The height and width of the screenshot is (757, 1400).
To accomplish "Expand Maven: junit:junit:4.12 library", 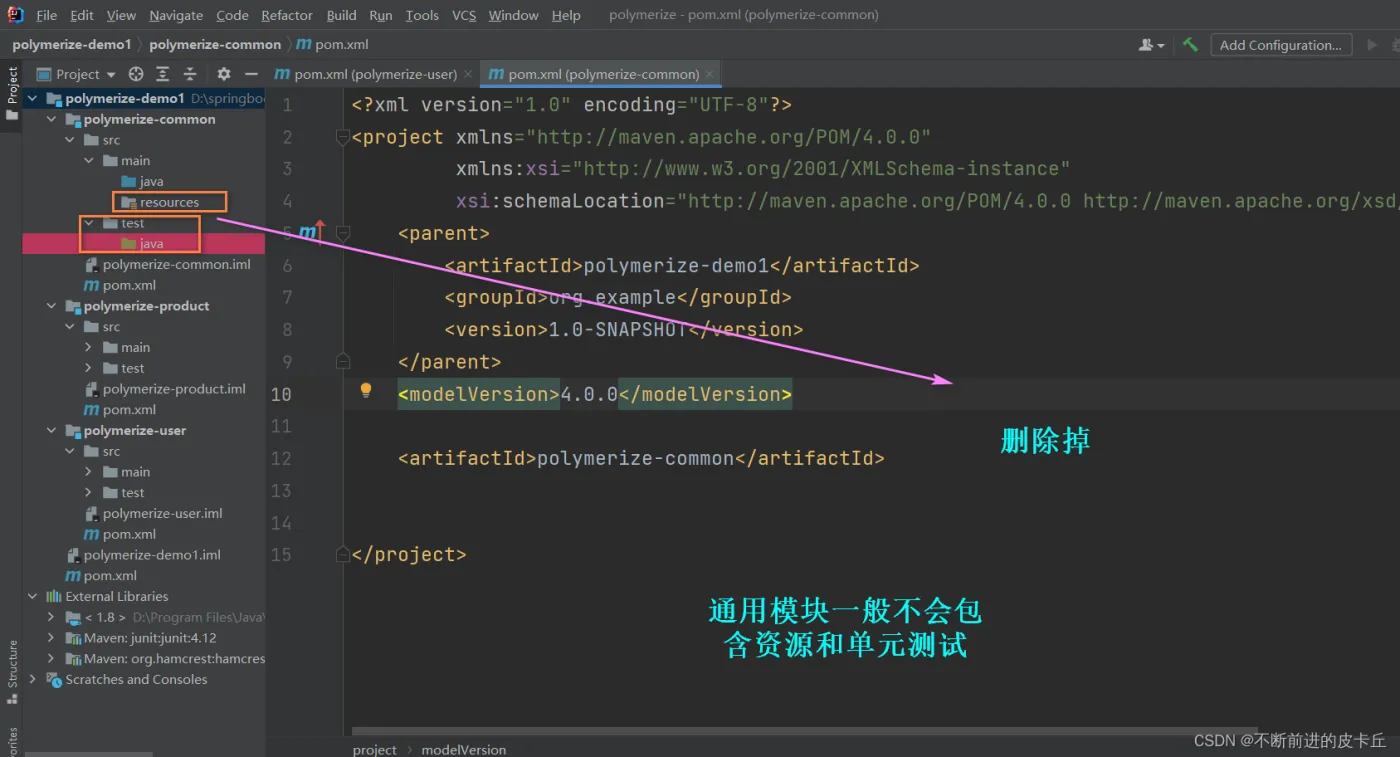I will [51, 638].
